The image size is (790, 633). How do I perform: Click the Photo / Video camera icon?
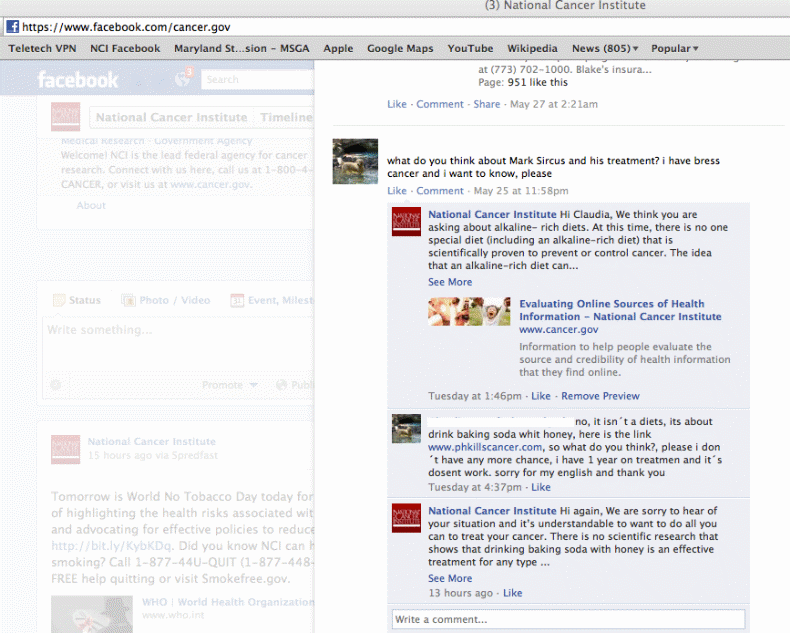(x=128, y=300)
